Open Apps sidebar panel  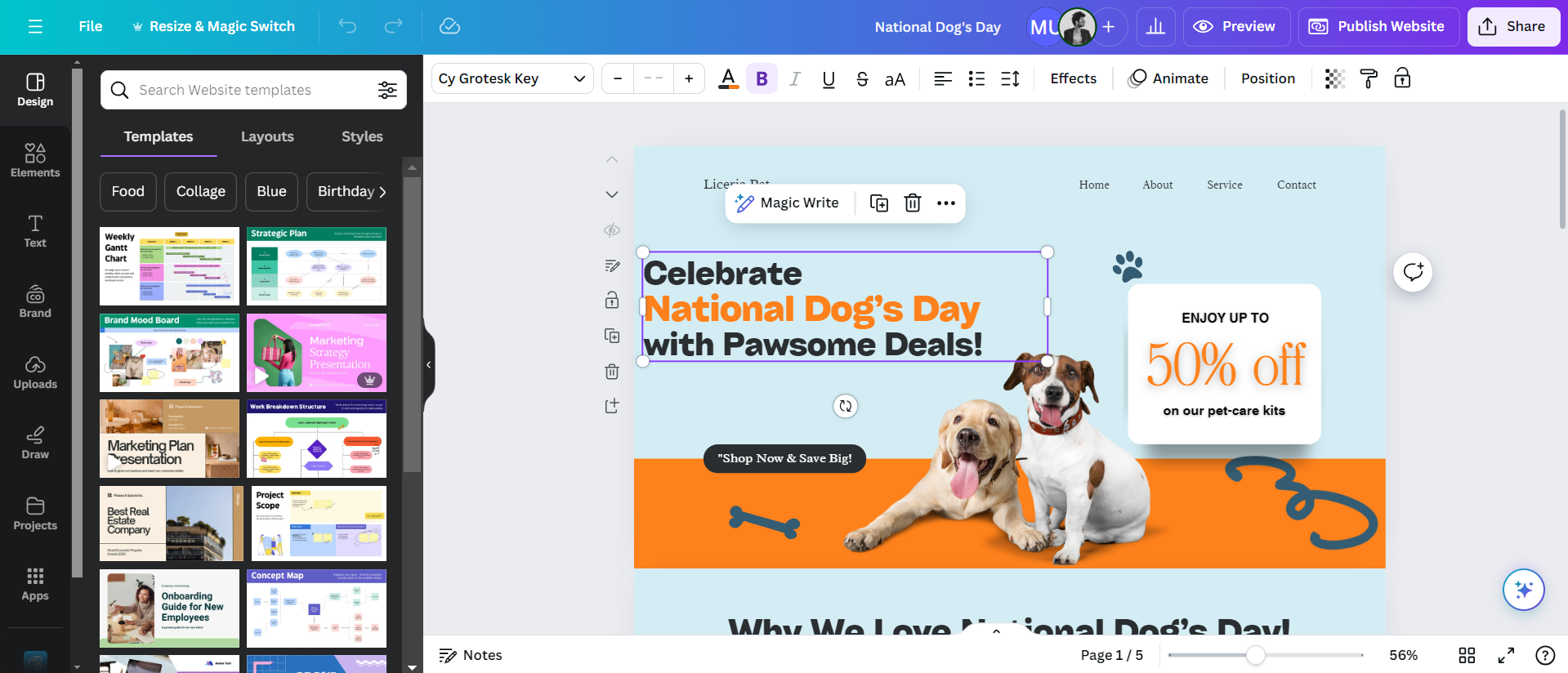click(x=35, y=584)
